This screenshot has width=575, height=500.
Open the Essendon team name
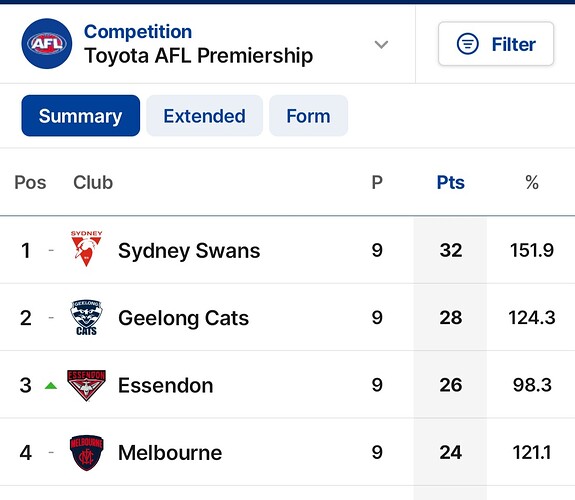165,386
